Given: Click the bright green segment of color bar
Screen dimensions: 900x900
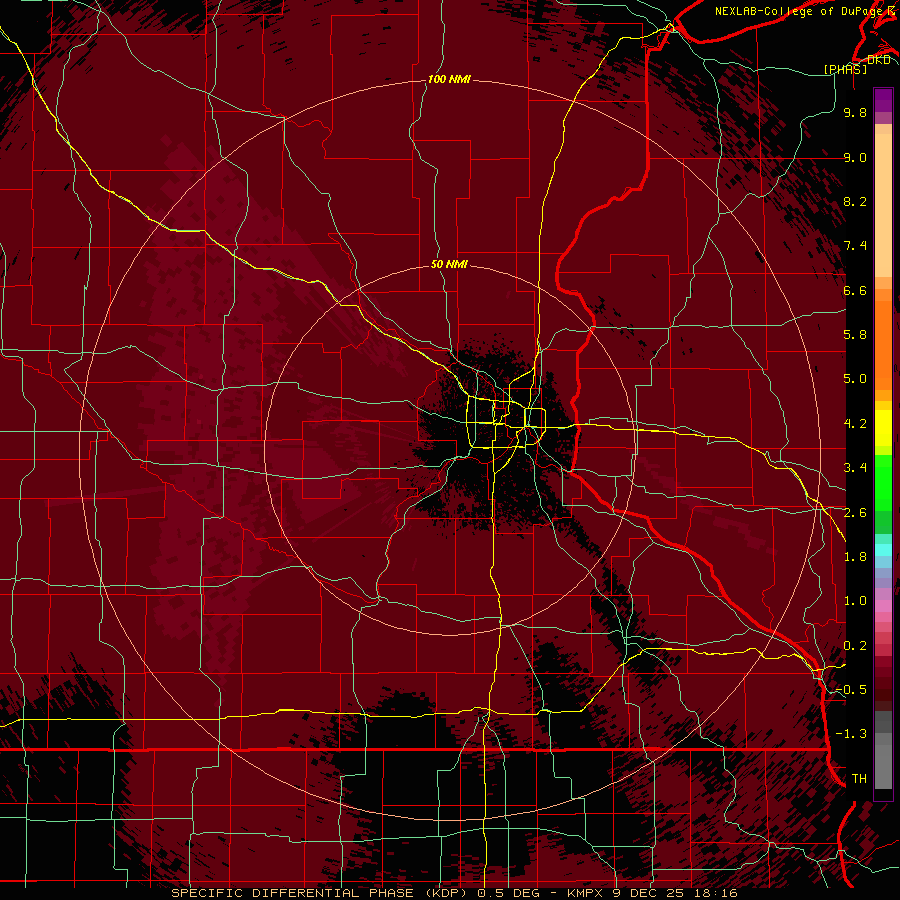Looking at the screenshot, I should point(883,482).
